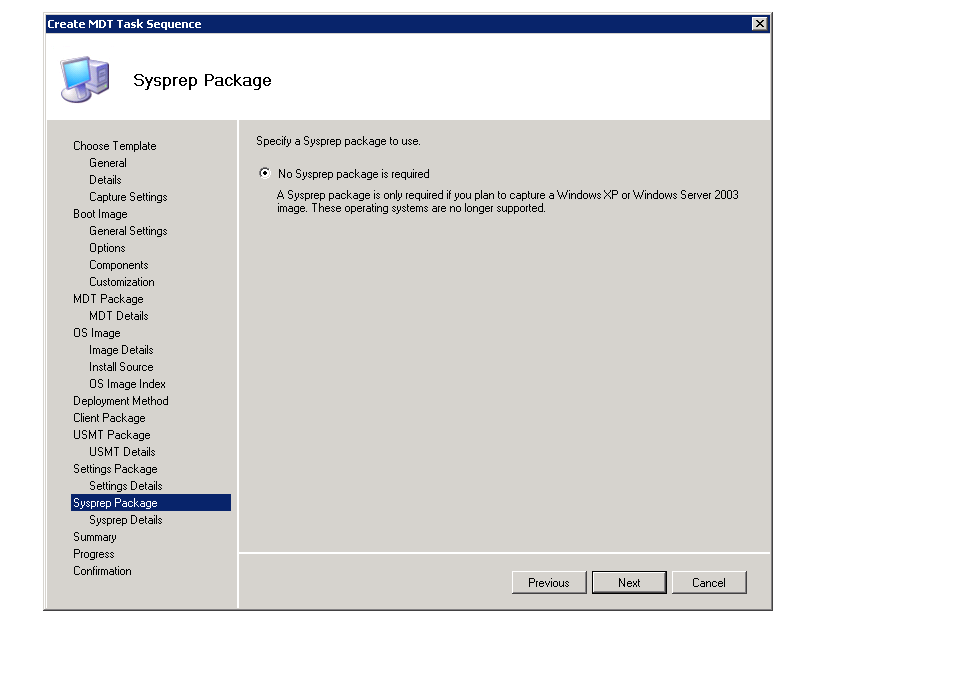Select Capture Settings in the sidebar

(x=128, y=197)
